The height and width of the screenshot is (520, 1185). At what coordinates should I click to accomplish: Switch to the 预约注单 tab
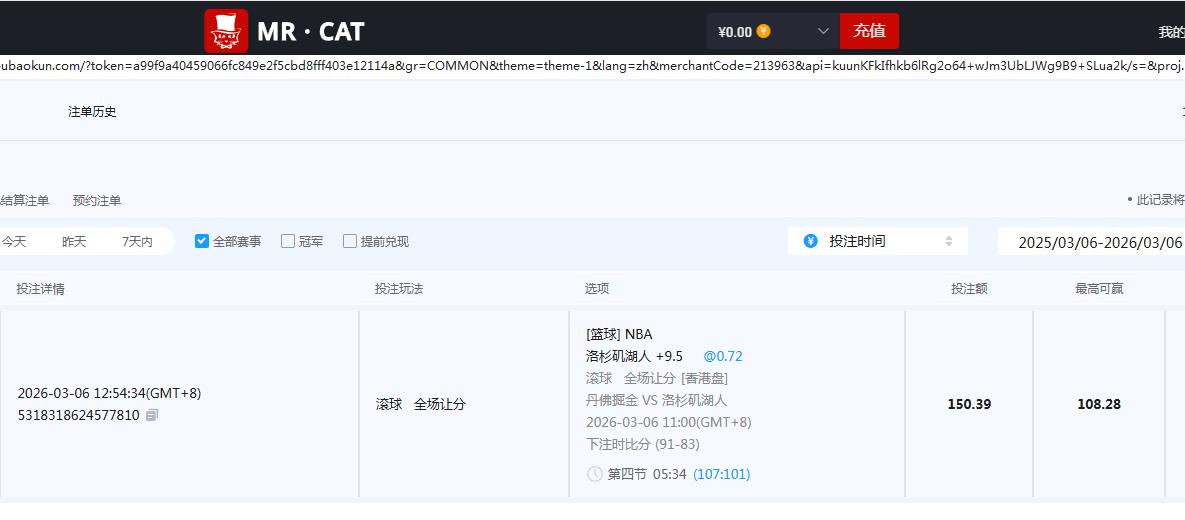(x=97, y=200)
